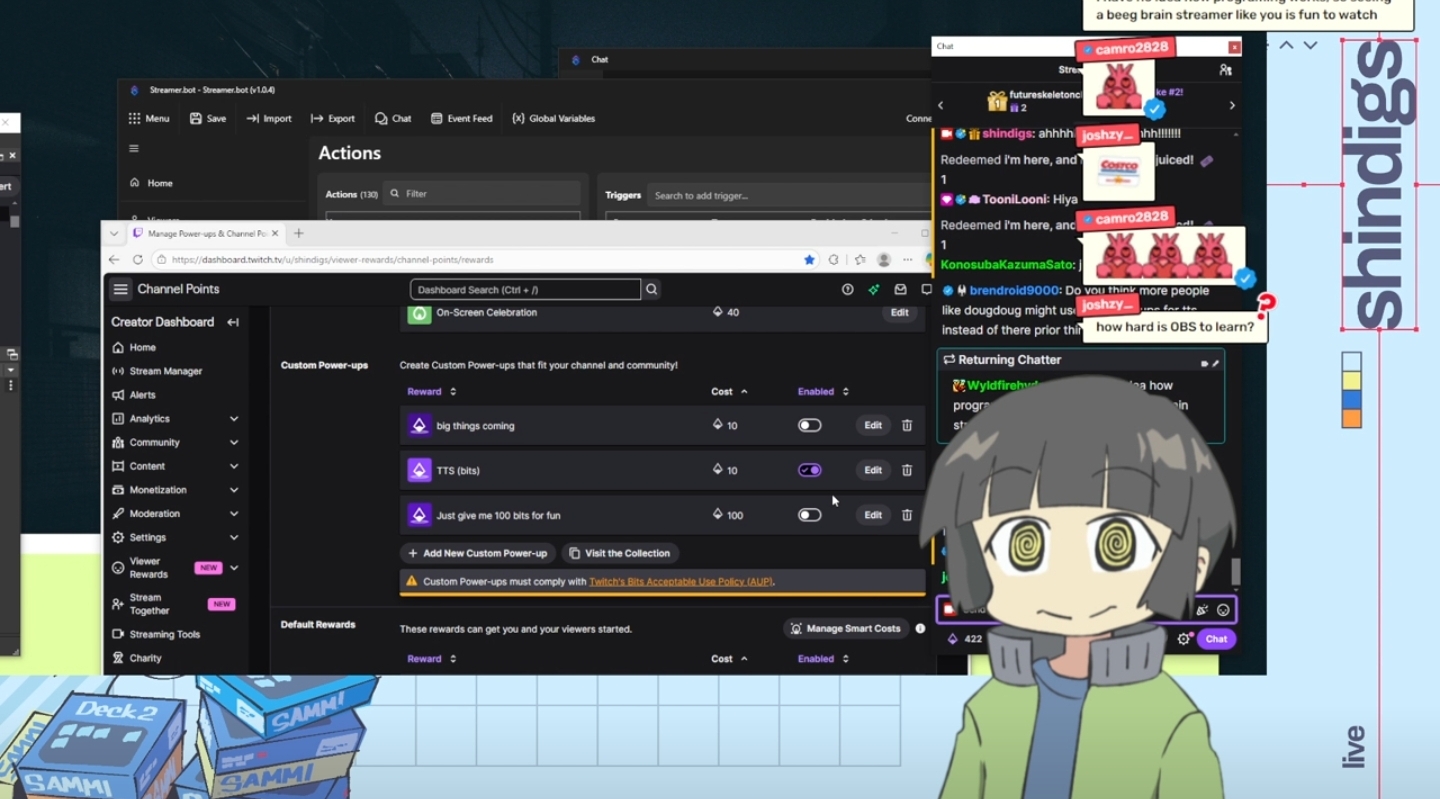
Task: Click the Streamer.bot sidebar hamburger icon
Action: click(134, 148)
